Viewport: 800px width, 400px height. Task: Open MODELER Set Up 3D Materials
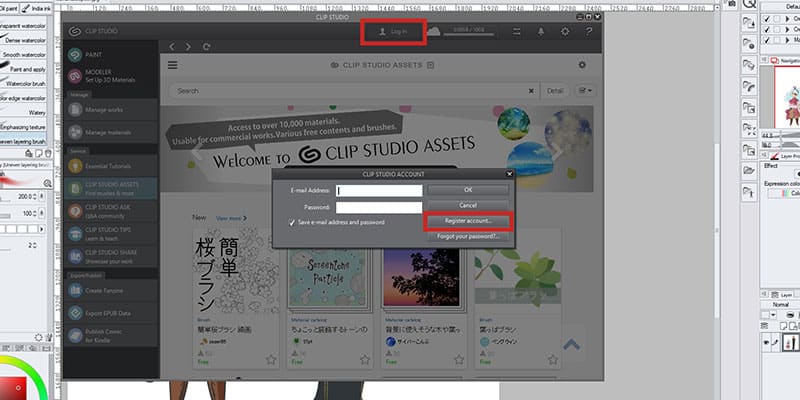[x=111, y=76]
